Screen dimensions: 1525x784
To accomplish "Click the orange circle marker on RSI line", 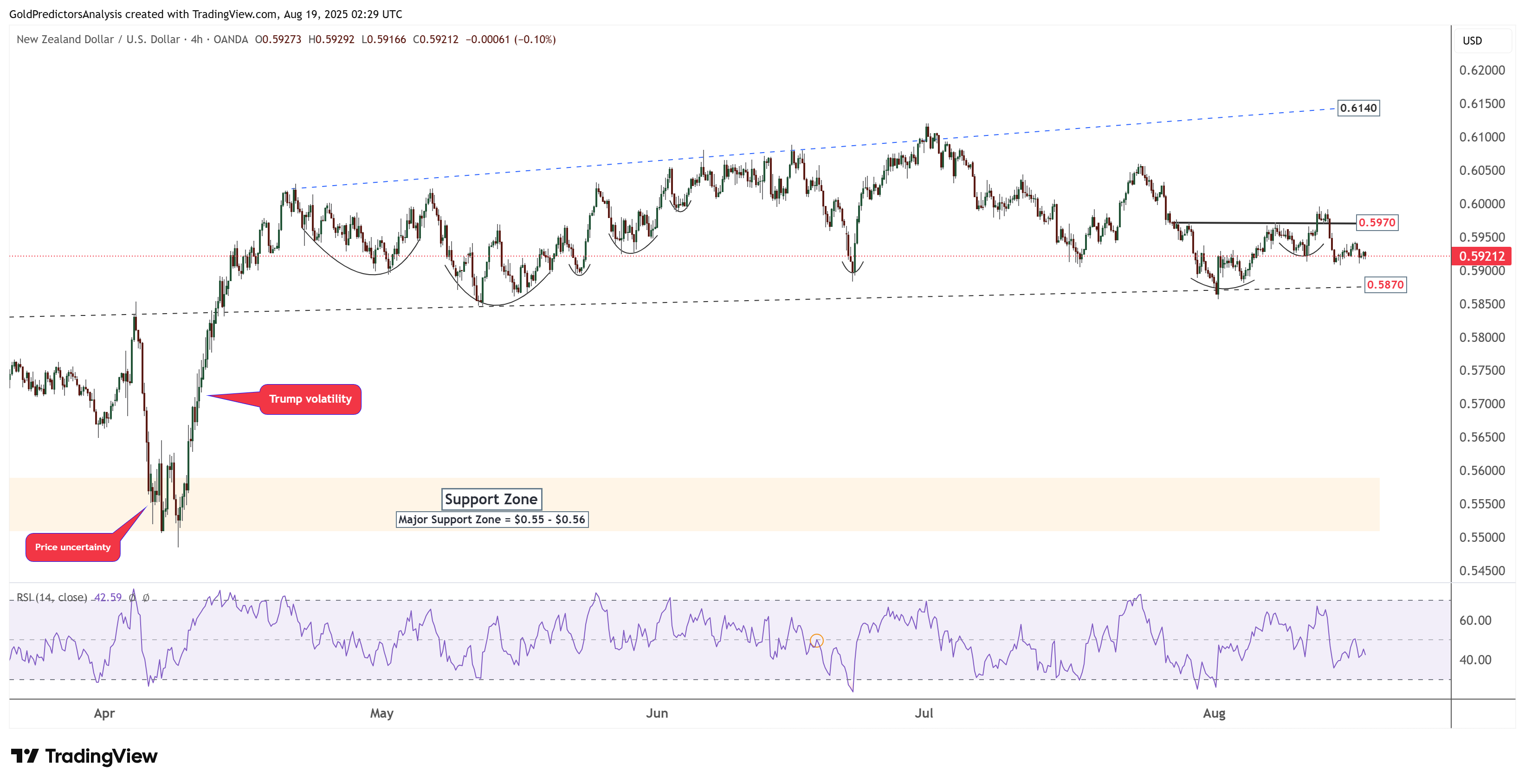I will coord(816,640).
